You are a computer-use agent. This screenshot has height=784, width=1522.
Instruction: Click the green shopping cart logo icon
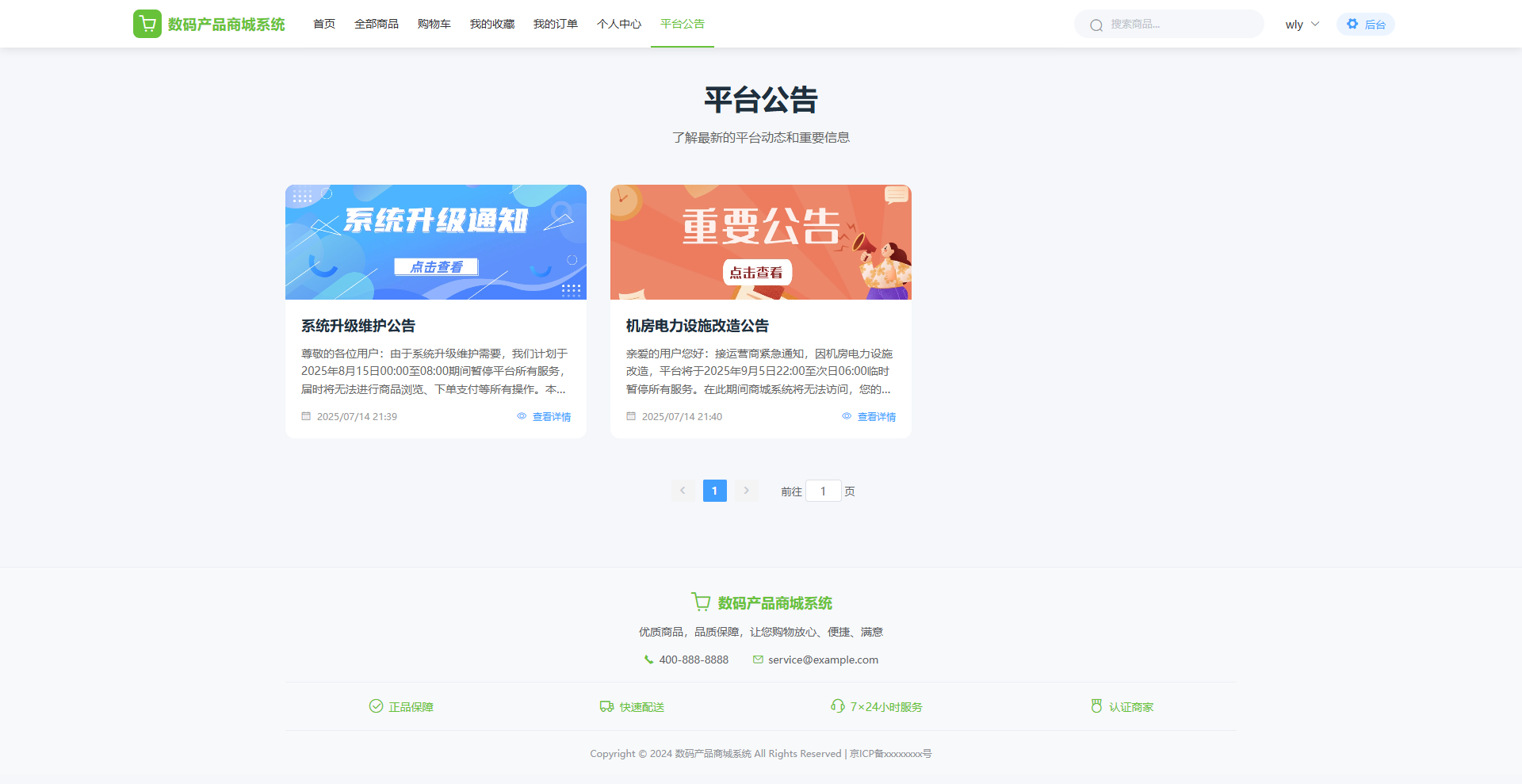pos(147,24)
